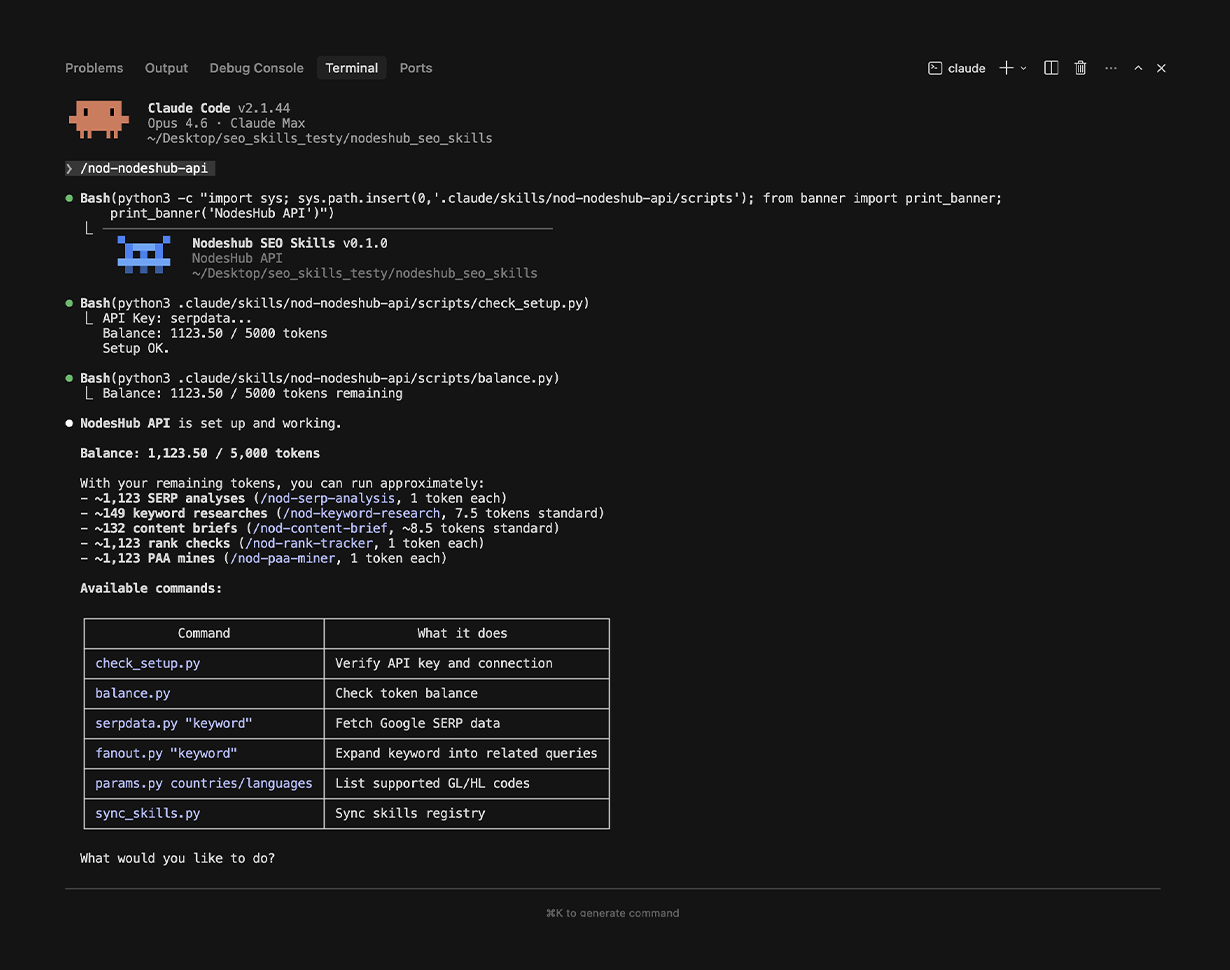
Task: Select serpdata.py "keyword" table cell
Action: (x=204, y=723)
